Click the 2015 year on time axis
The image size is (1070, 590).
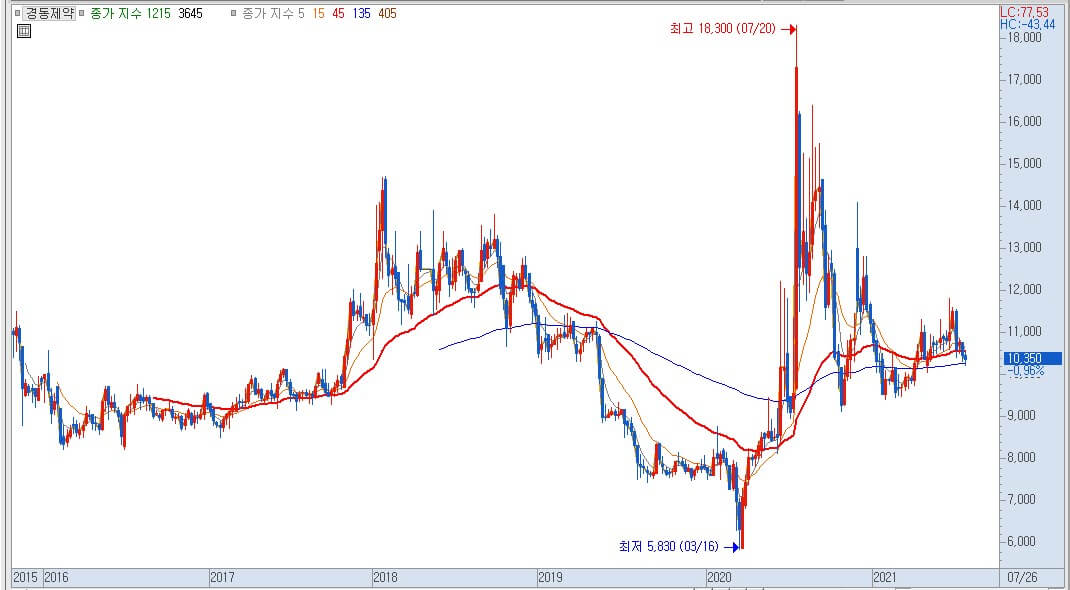(26, 577)
